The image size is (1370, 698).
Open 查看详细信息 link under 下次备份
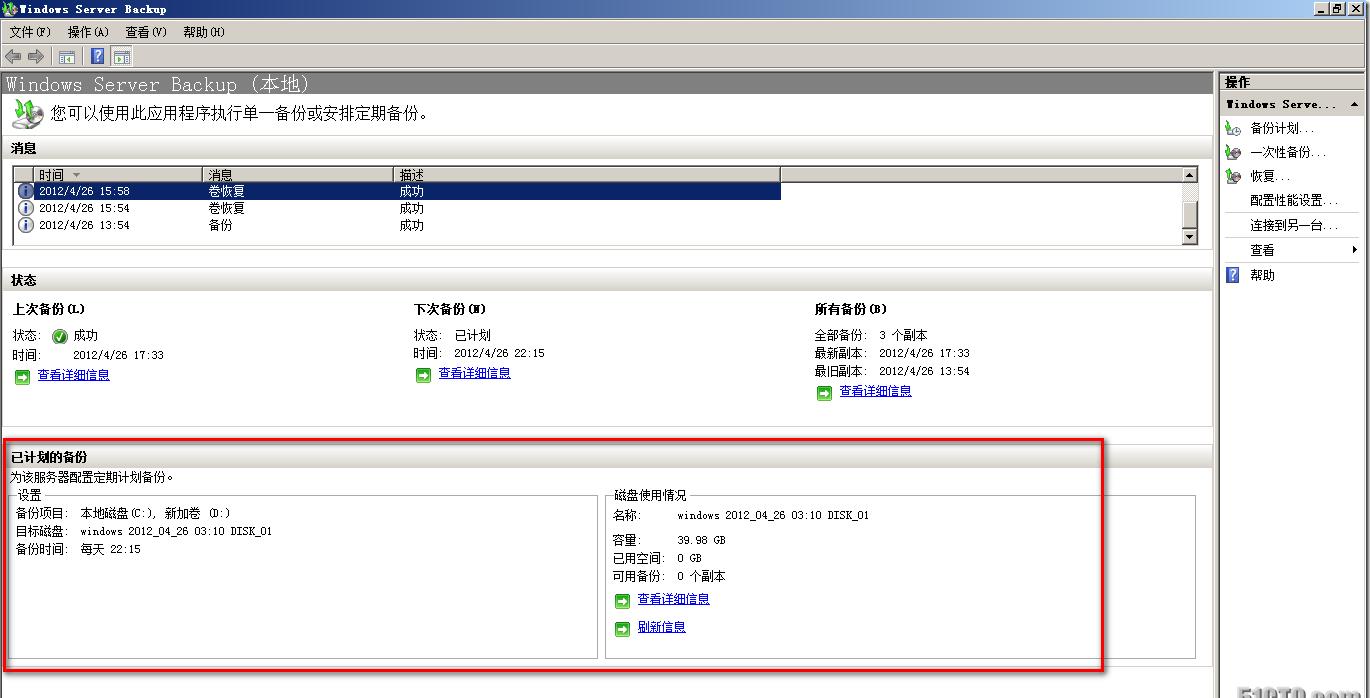point(475,373)
